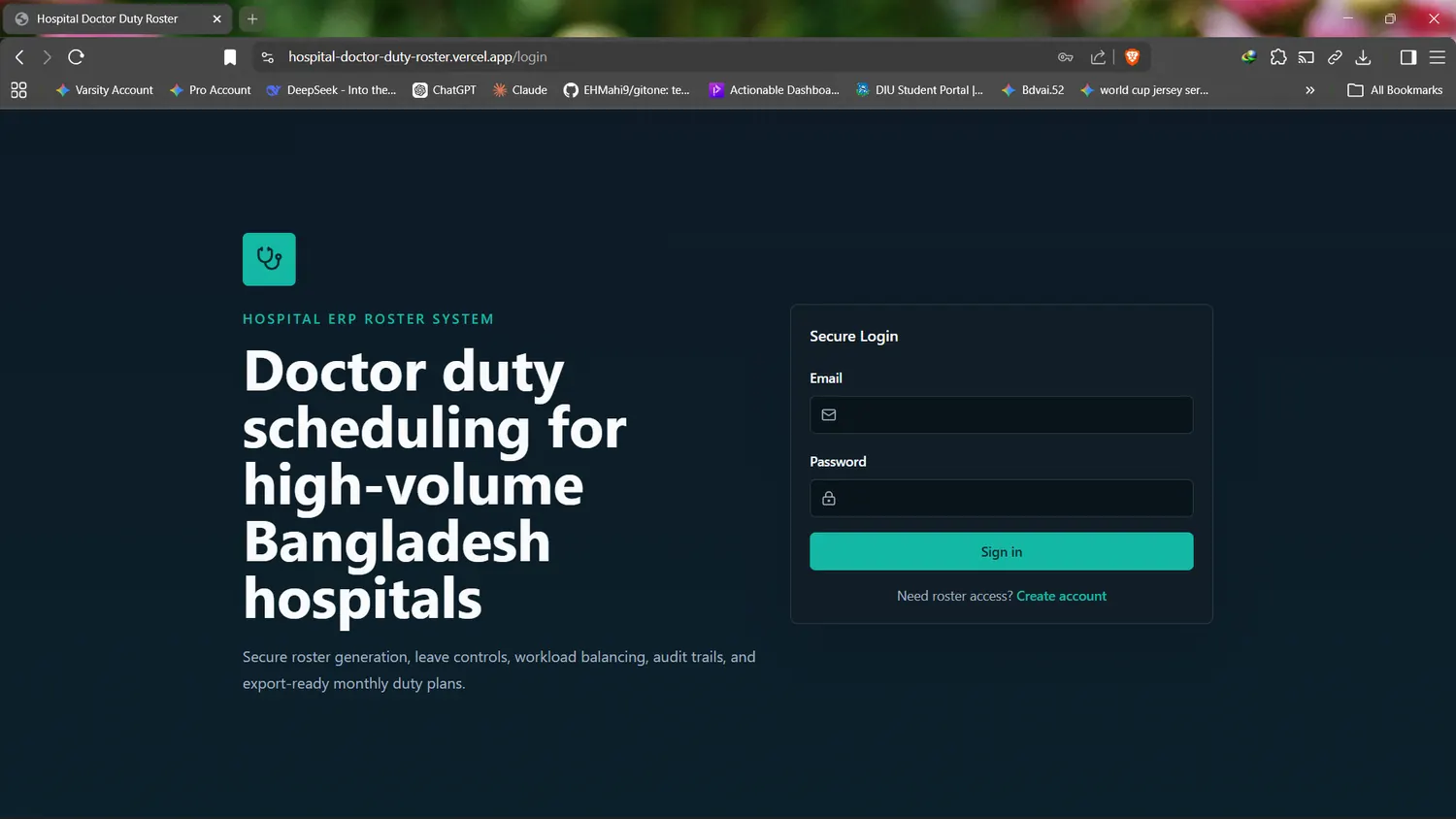Follow the Create account link

point(1061,596)
